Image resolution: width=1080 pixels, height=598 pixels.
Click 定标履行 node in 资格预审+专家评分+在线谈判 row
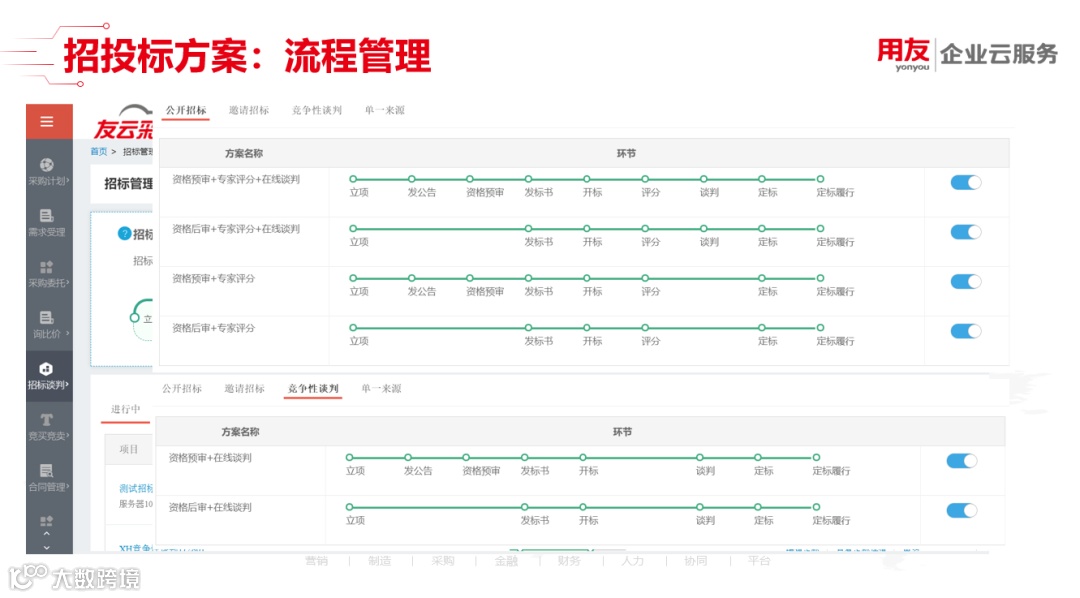click(820, 179)
